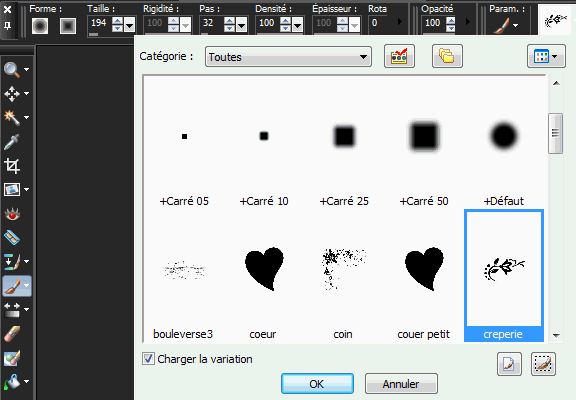The width and height of the screenshot is (576, 400).
Task: Choose the Red Eye tool
Action: 12,214
